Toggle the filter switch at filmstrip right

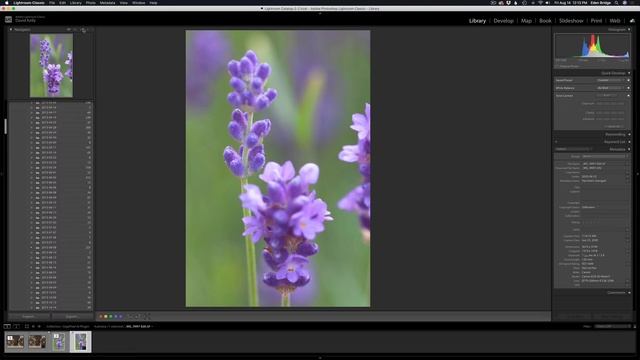click(634, 327)
